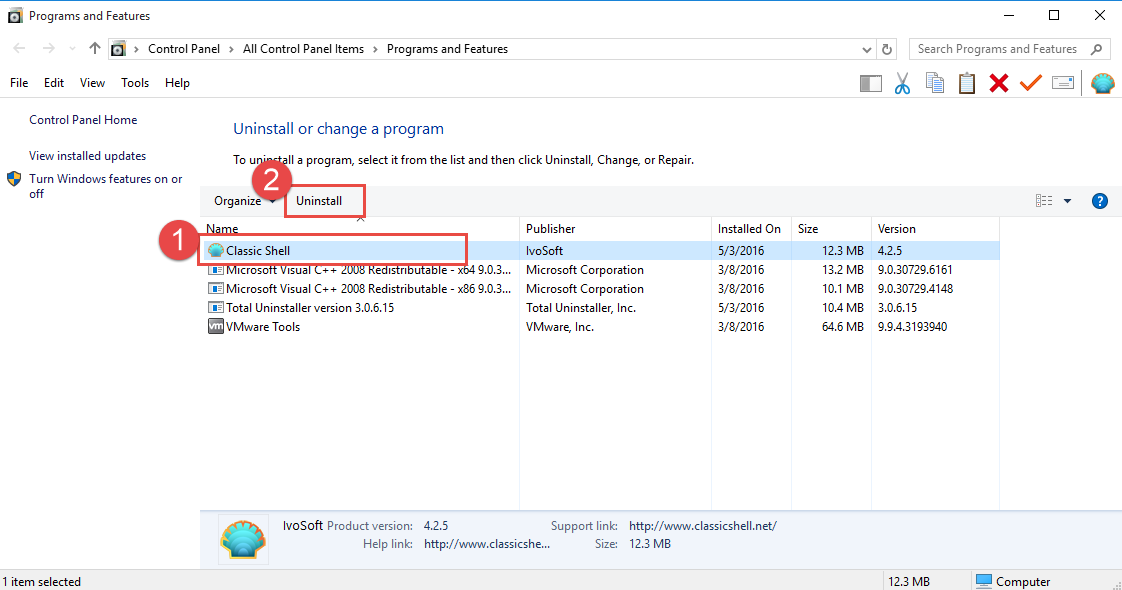The height and width of the screenshot is (590, 1122).
Task: Click the Uninstall button
Action: 319,201
